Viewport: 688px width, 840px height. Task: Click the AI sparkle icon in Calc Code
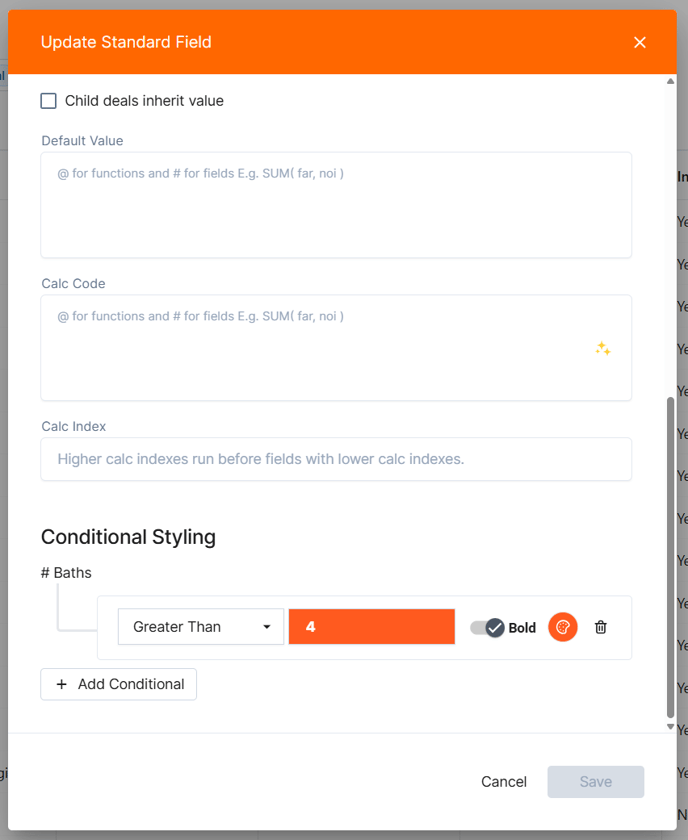pyautogui.click(x=603, y=348)
